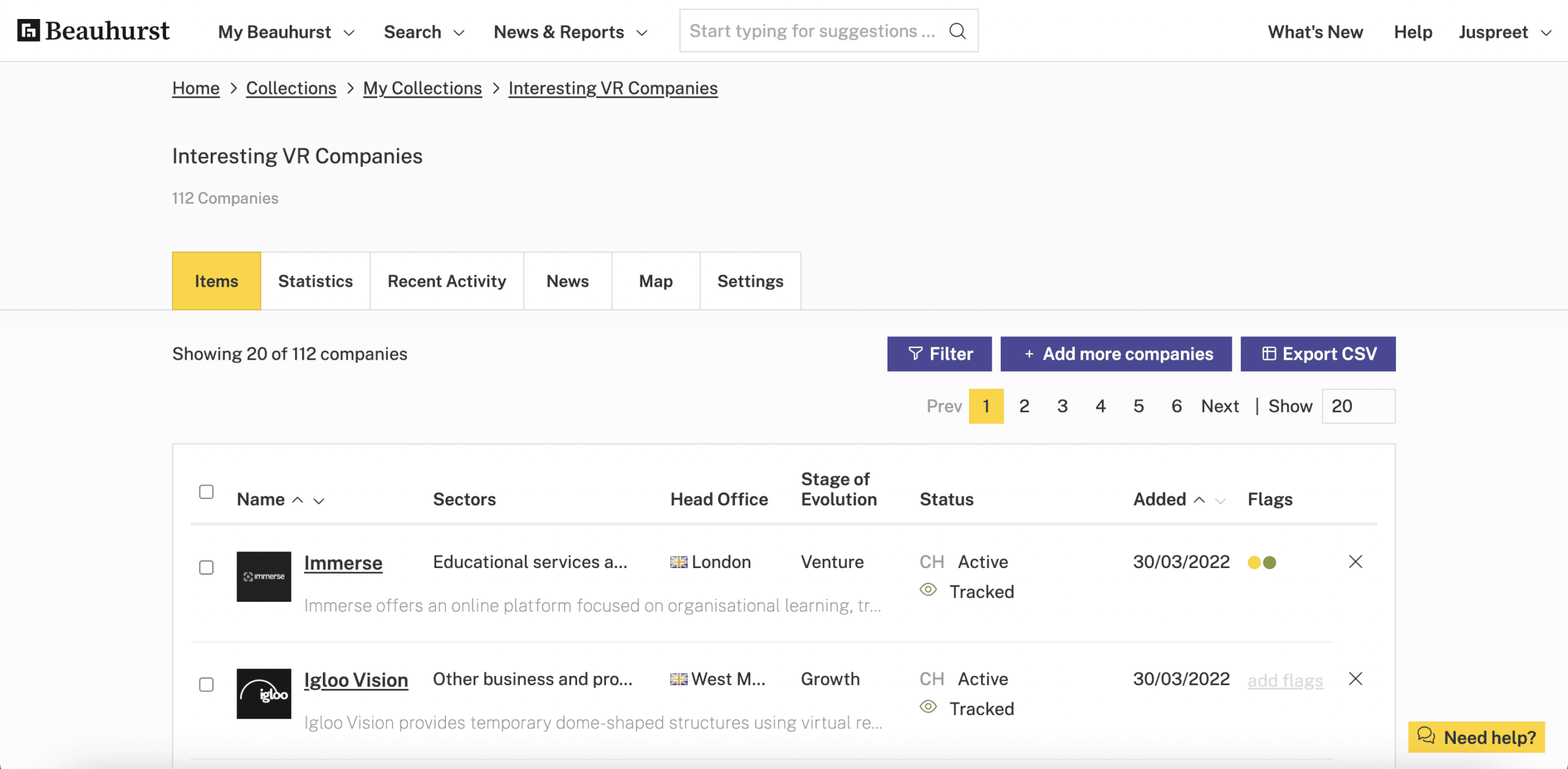Open the Juspreet account dropdown
Image resolution: width=1568 pixels, height=769 pixels.
coord(1504,32)
